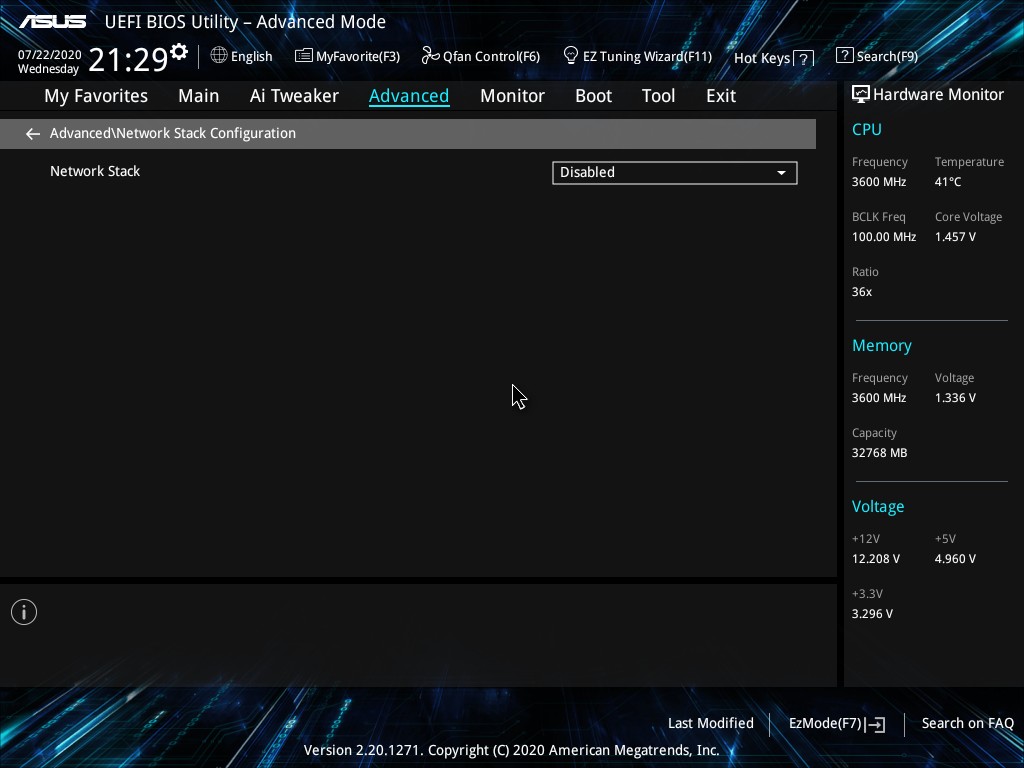Select the Network Stack setting label

[x=95, y=172]
